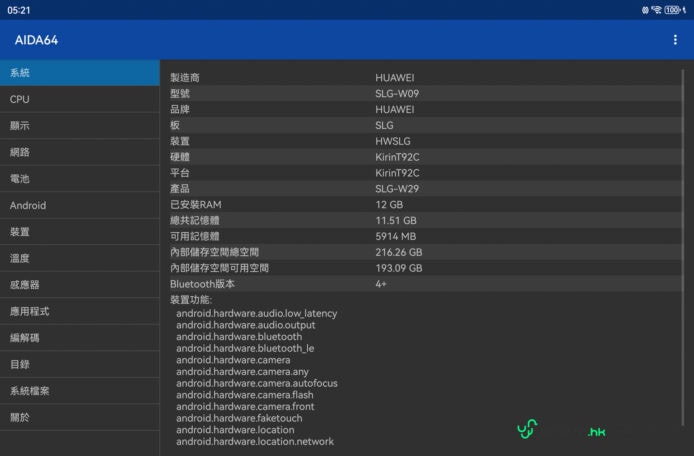Select the 品牌 HUAWEI row
The width and height of the screenshot is (694, 456).
425,109
